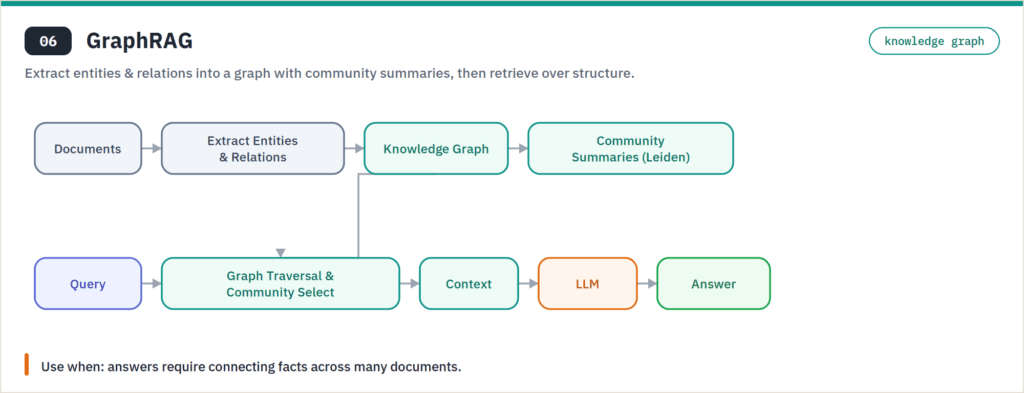The height and width of the screenshot is (393, 1024).
Task: Click the green Answer node
Action: (713, 283)
